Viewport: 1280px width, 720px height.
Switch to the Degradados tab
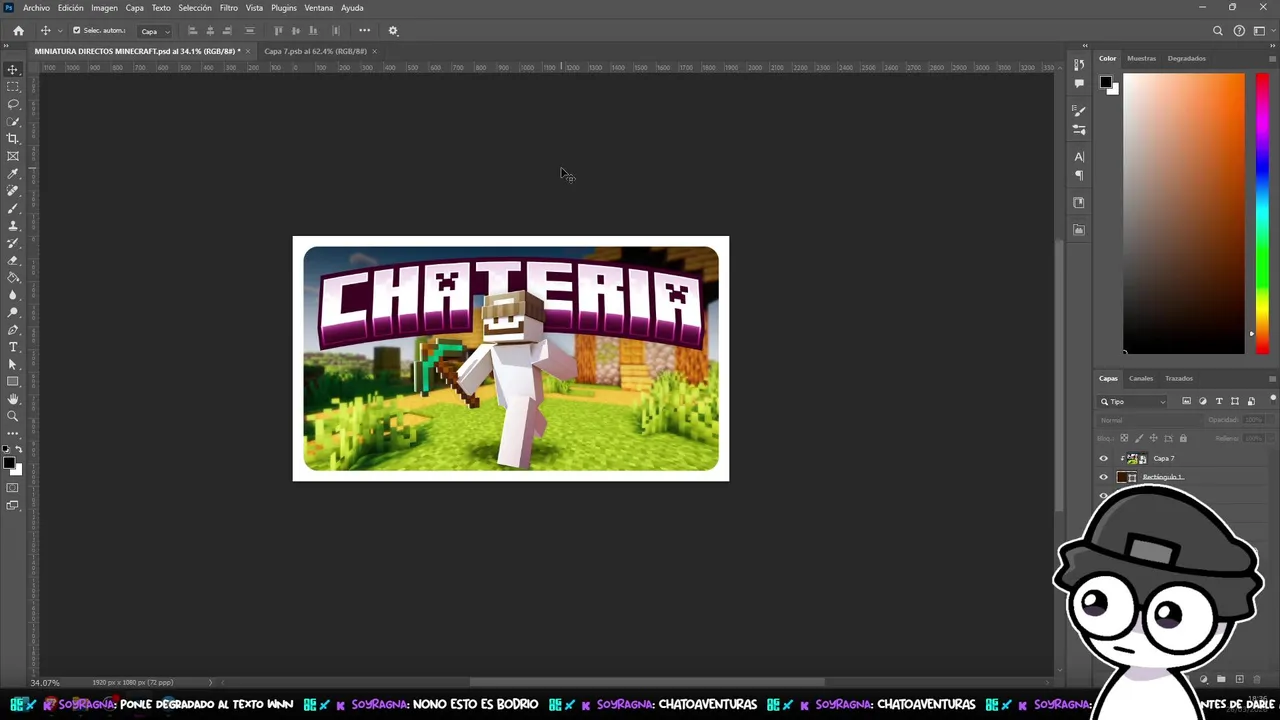point(1187,59)
